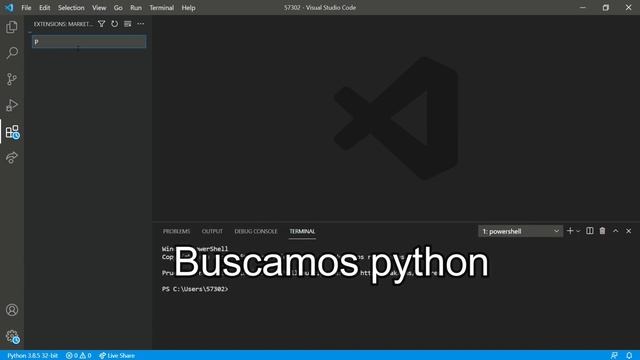Open the Edit menu
640x360 pixels.
point(44,7)
